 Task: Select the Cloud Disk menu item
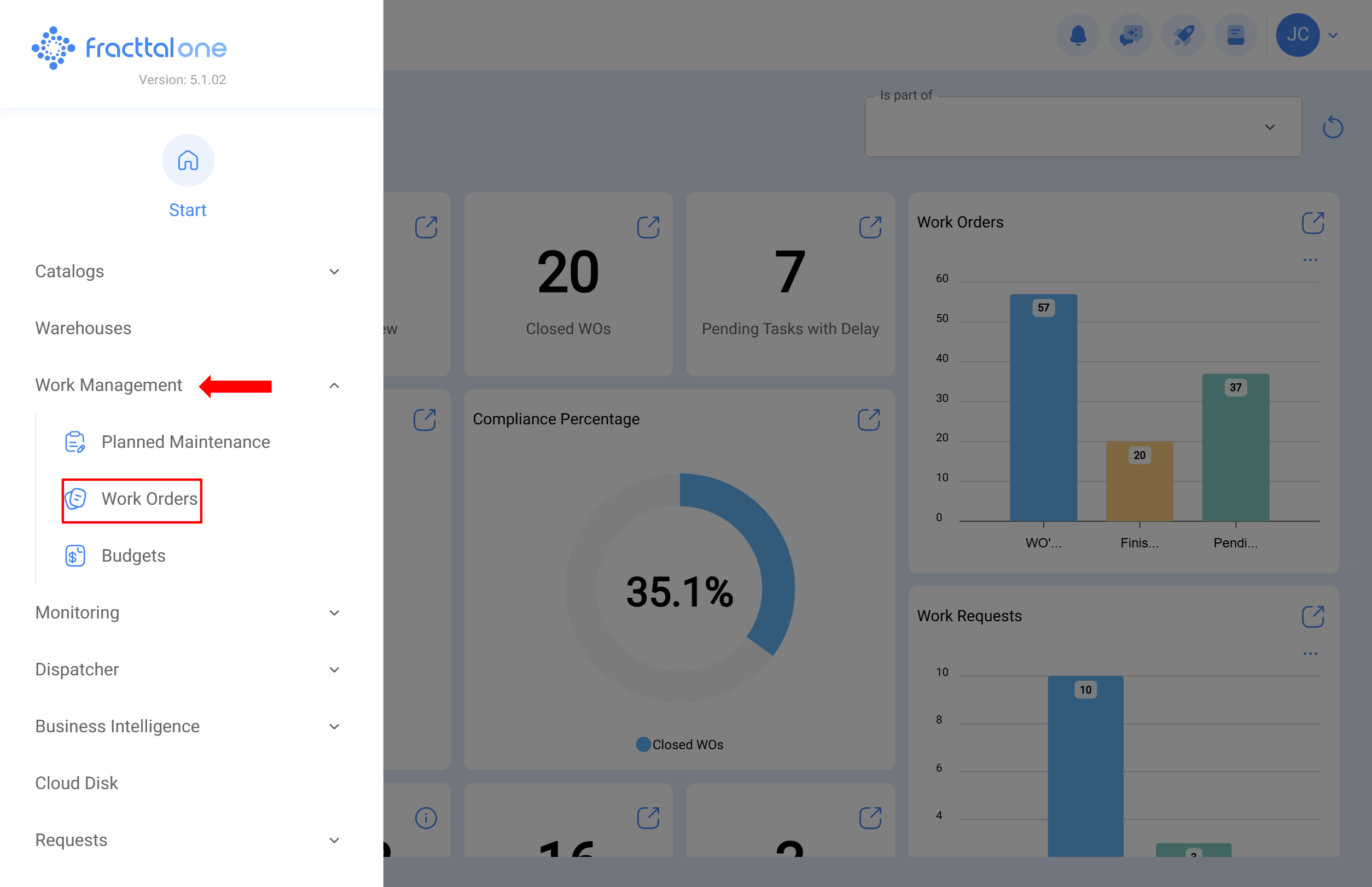click(x=76, y=783)
